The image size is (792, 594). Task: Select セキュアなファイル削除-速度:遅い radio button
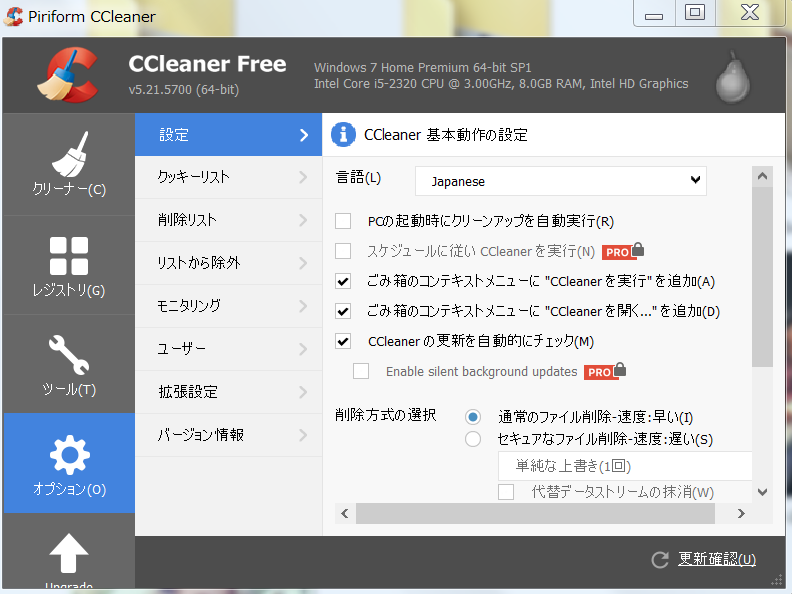(473, 439)
